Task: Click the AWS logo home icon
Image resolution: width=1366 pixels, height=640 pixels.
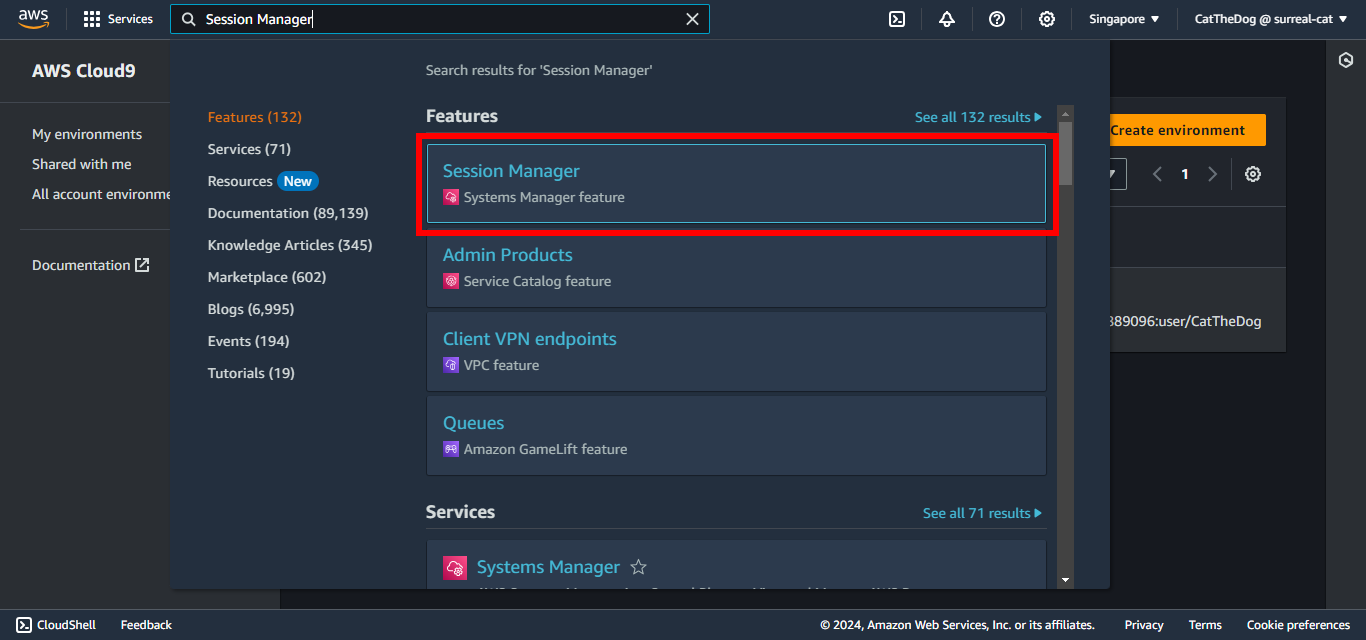Action: tap(33, 19)
